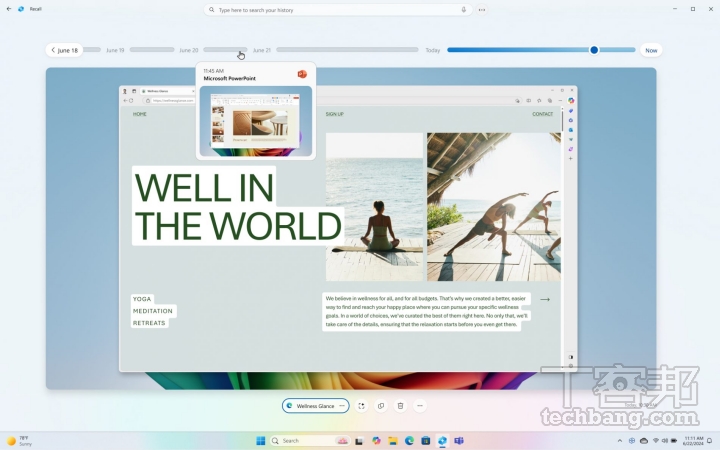Expand options on Wellness Glance pill ellipsis
This screenshot has height=450, width=720.
pyautogui.click(x=342, y=406)
